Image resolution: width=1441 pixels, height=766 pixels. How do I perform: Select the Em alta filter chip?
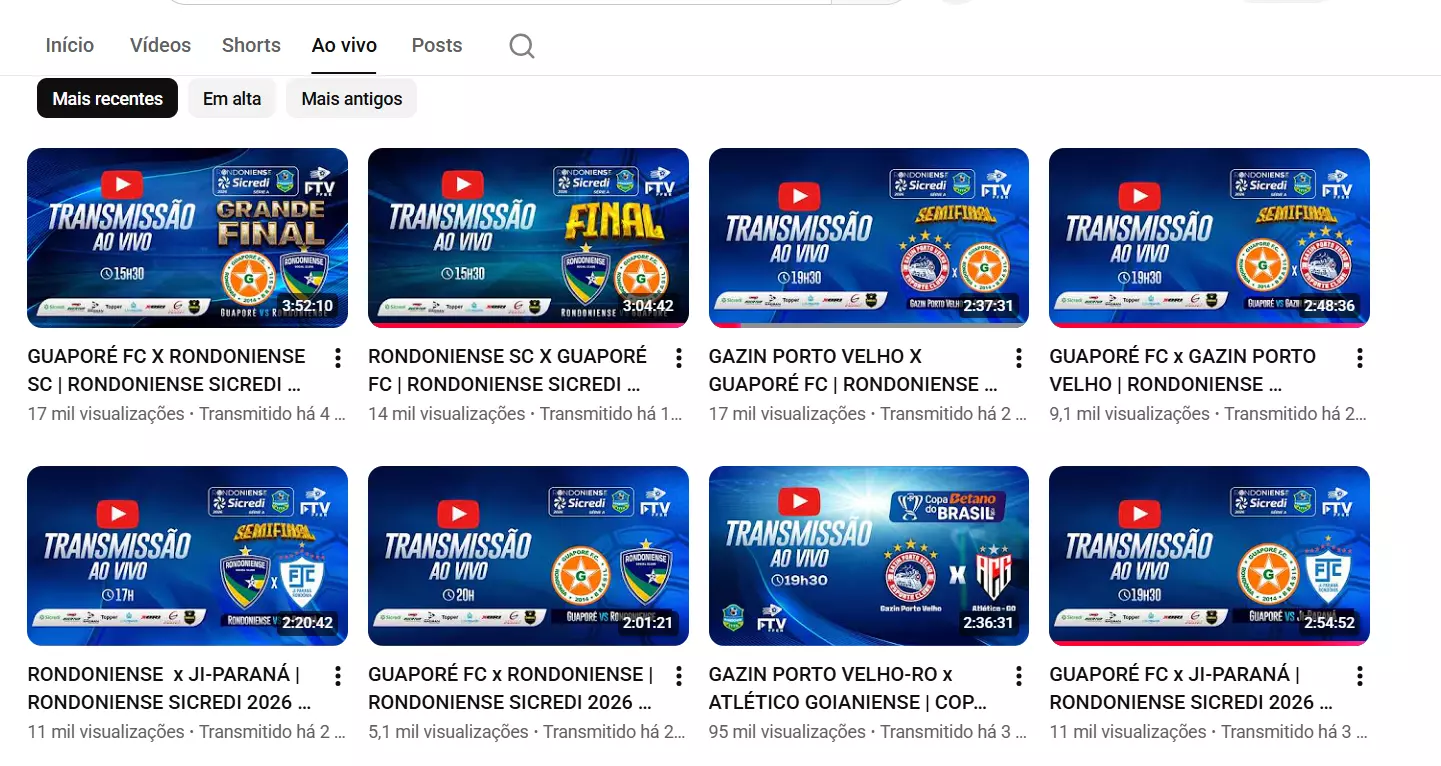pyautogui.click(x=232, y=99)
